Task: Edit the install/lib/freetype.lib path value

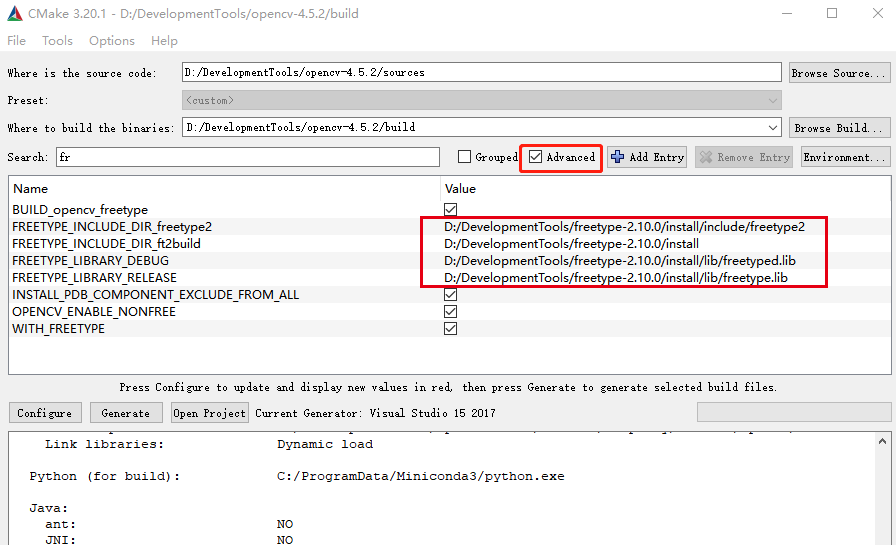Action: pos(616,278)
